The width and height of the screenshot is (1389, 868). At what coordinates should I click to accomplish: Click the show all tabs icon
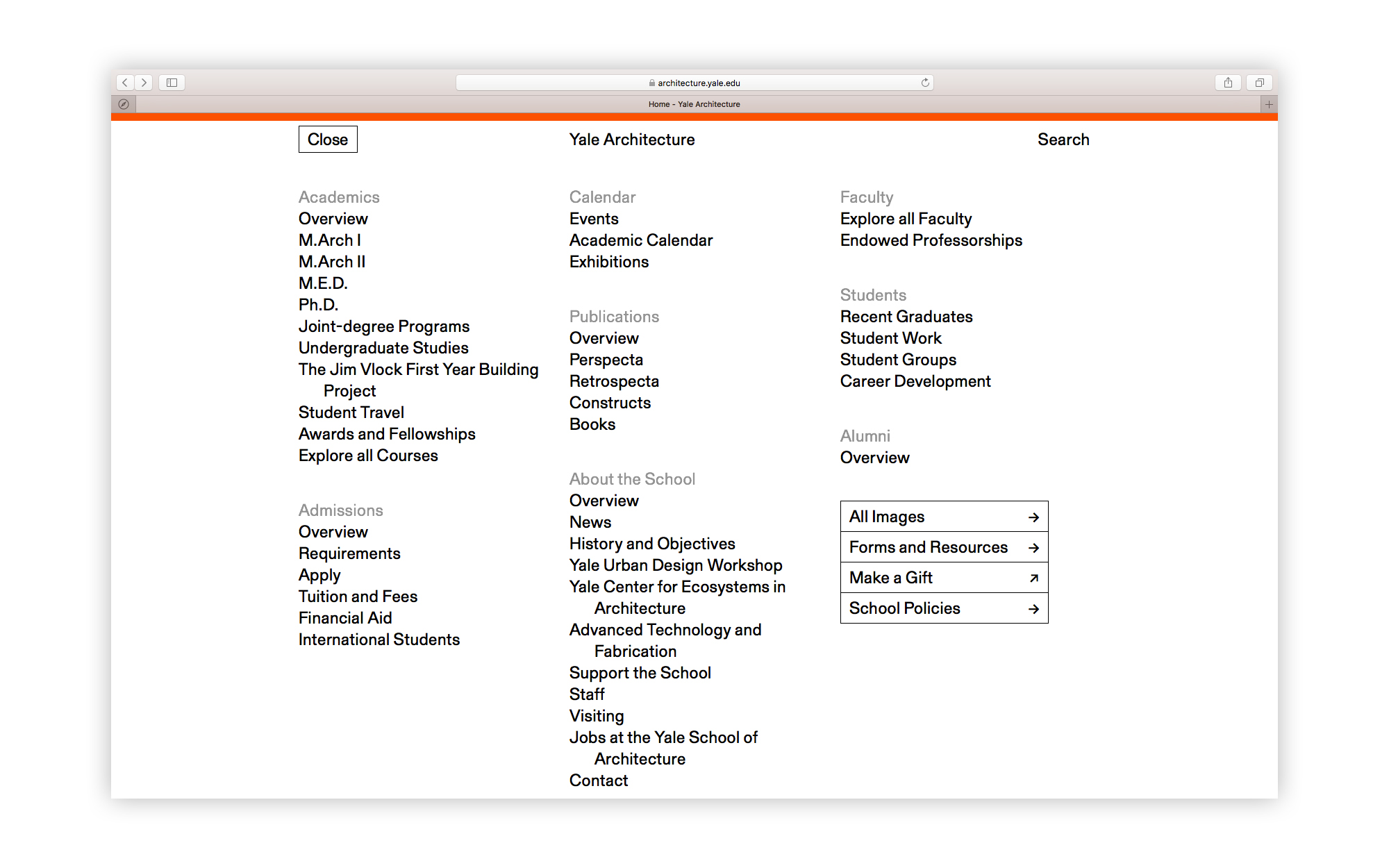tap(1259, 83)
